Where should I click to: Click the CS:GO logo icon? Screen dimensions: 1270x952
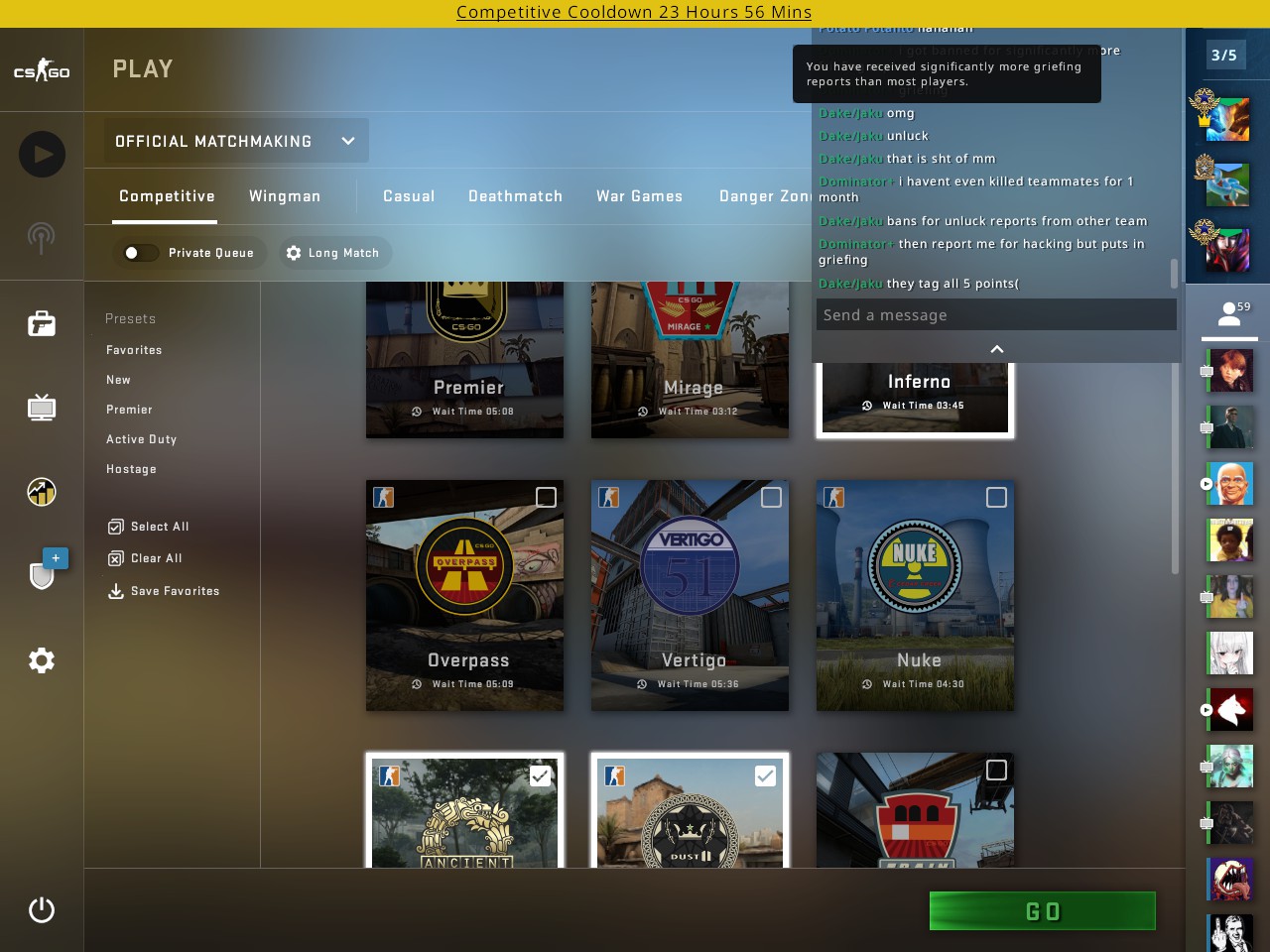[x=42, y=69]
